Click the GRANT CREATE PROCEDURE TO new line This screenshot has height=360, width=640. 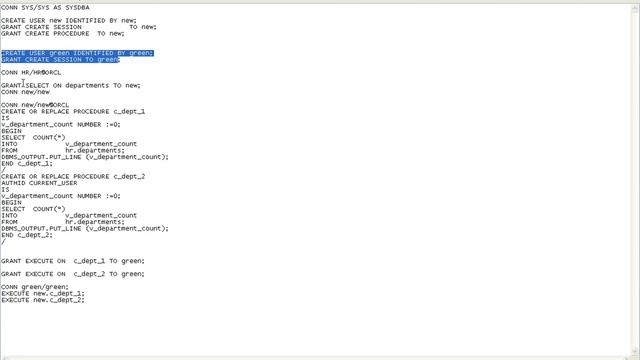click(x=62, y=33)
